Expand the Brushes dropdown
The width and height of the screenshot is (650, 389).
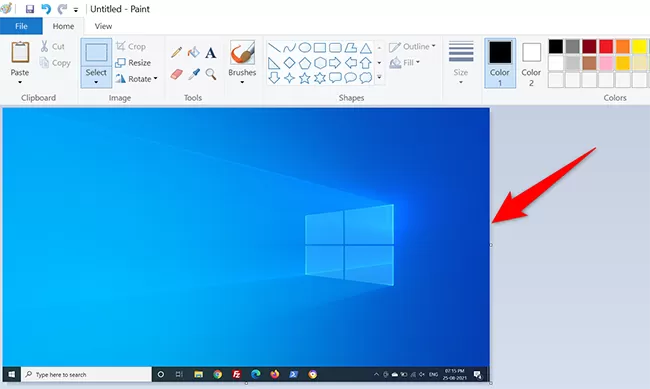pyautogui.click(x=242, y=82)
